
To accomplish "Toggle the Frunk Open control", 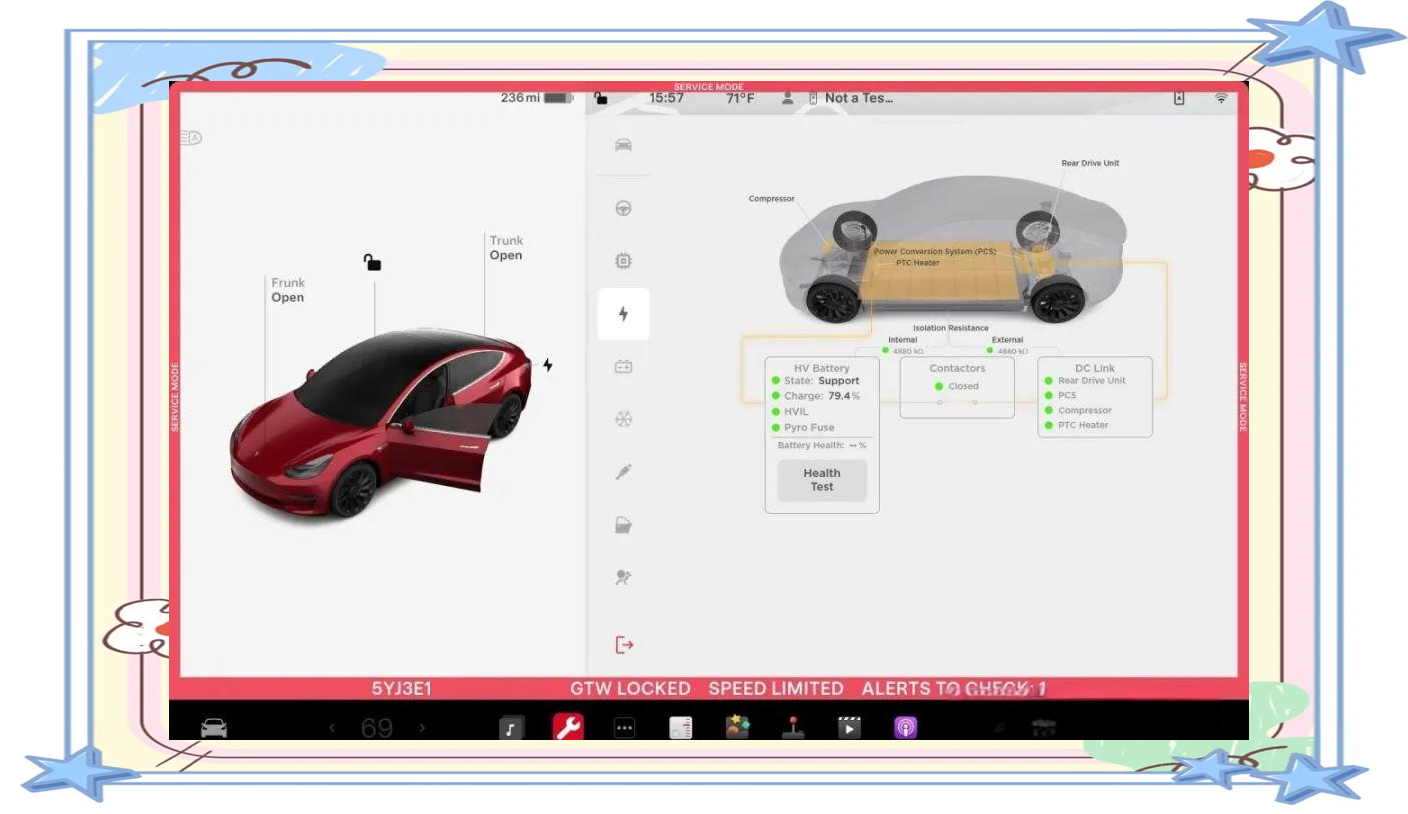I will [x=288, y=290].
